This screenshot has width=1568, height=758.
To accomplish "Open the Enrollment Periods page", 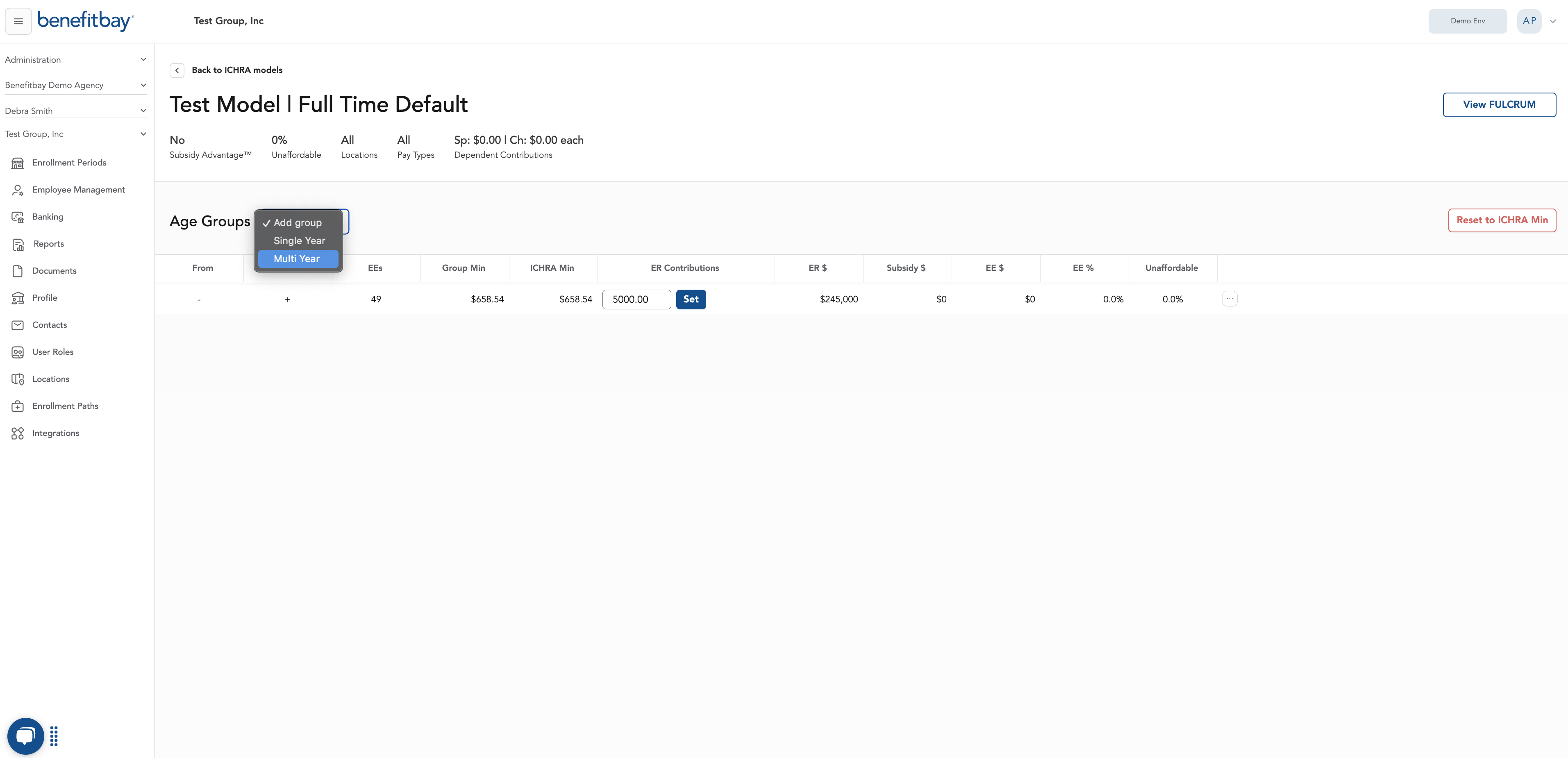I will click(x=69, y=163).
